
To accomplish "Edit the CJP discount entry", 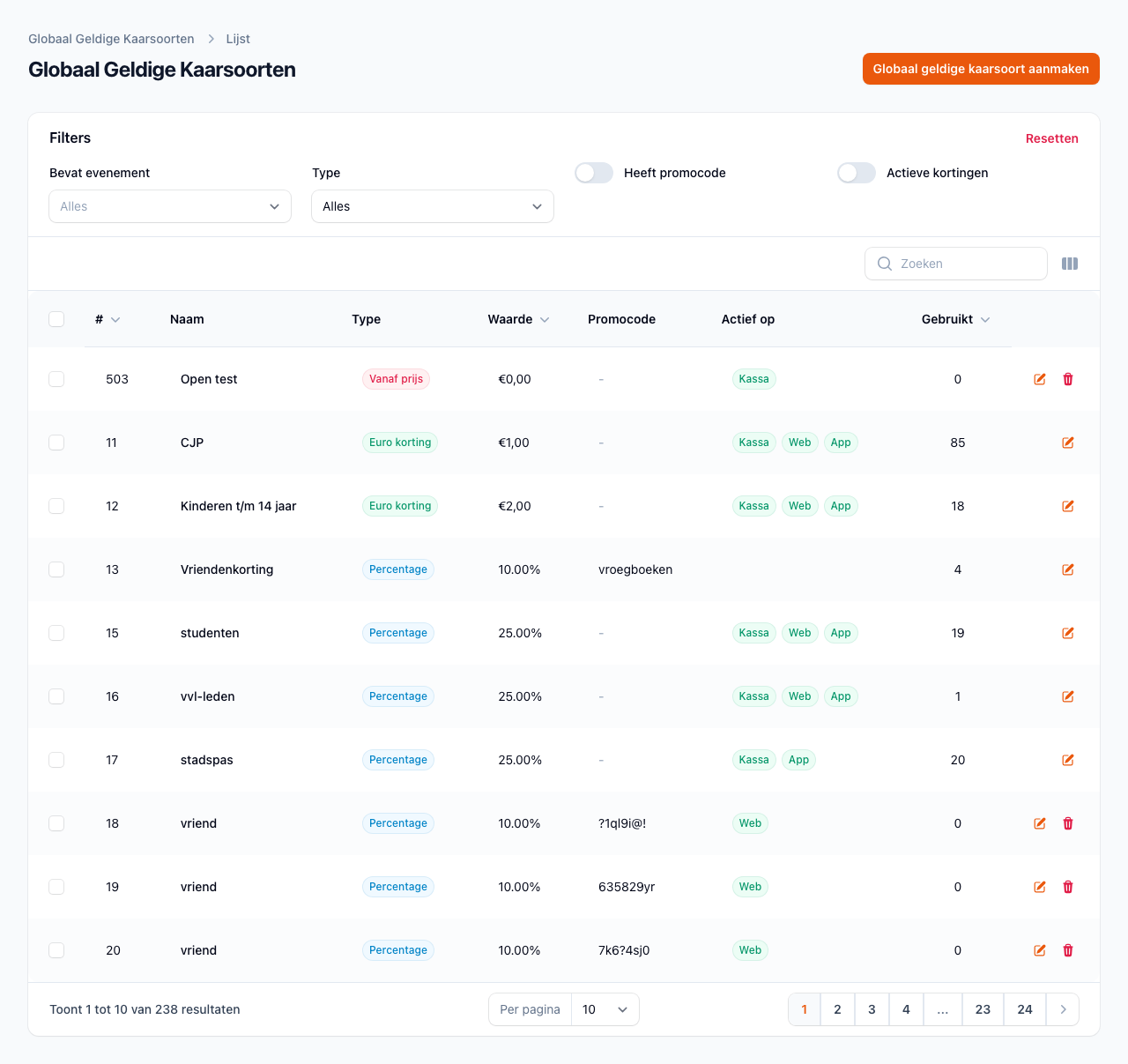I will click(1068, 443).
